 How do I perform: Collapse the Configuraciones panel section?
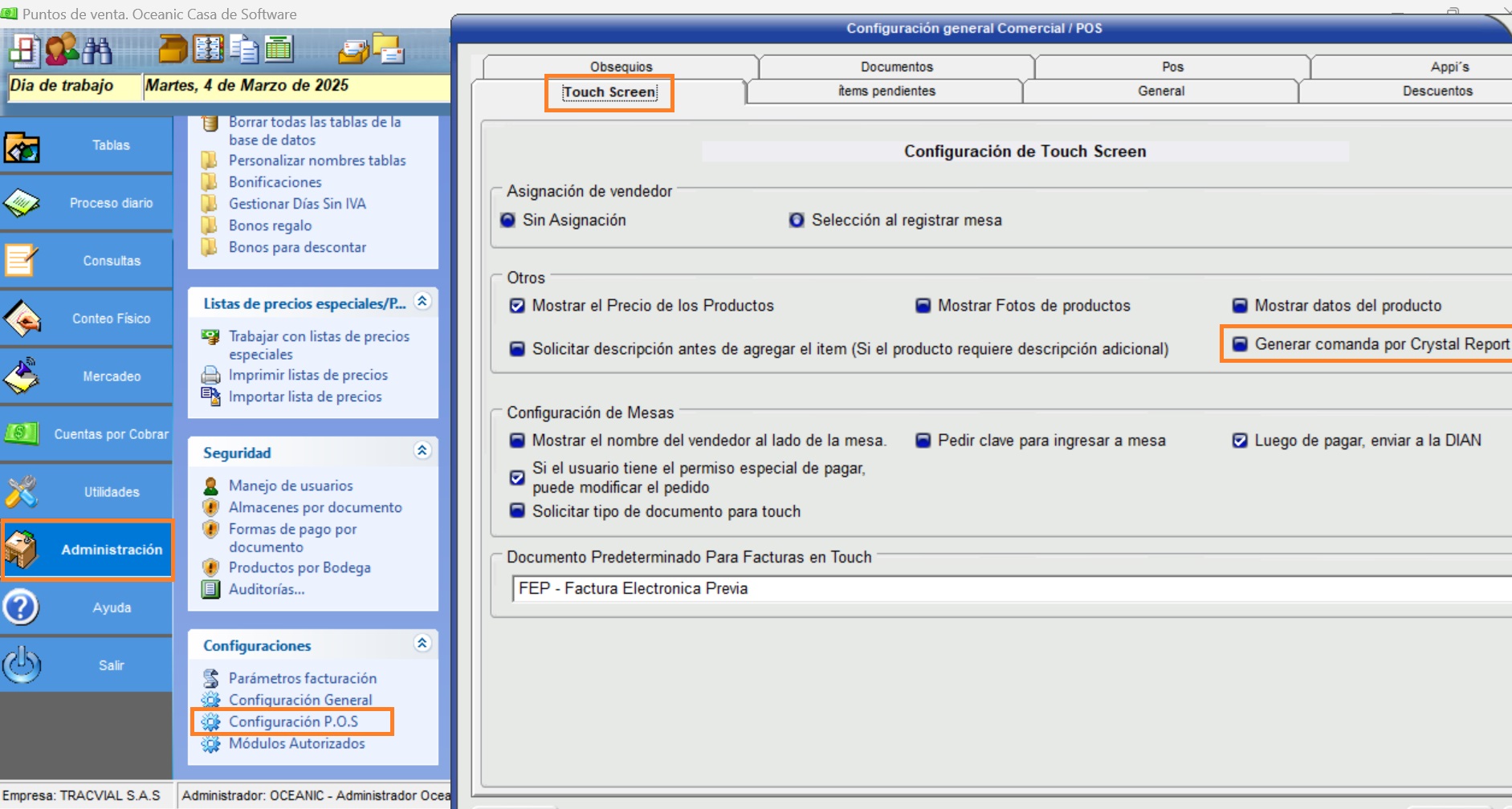[x=422, y=644]
